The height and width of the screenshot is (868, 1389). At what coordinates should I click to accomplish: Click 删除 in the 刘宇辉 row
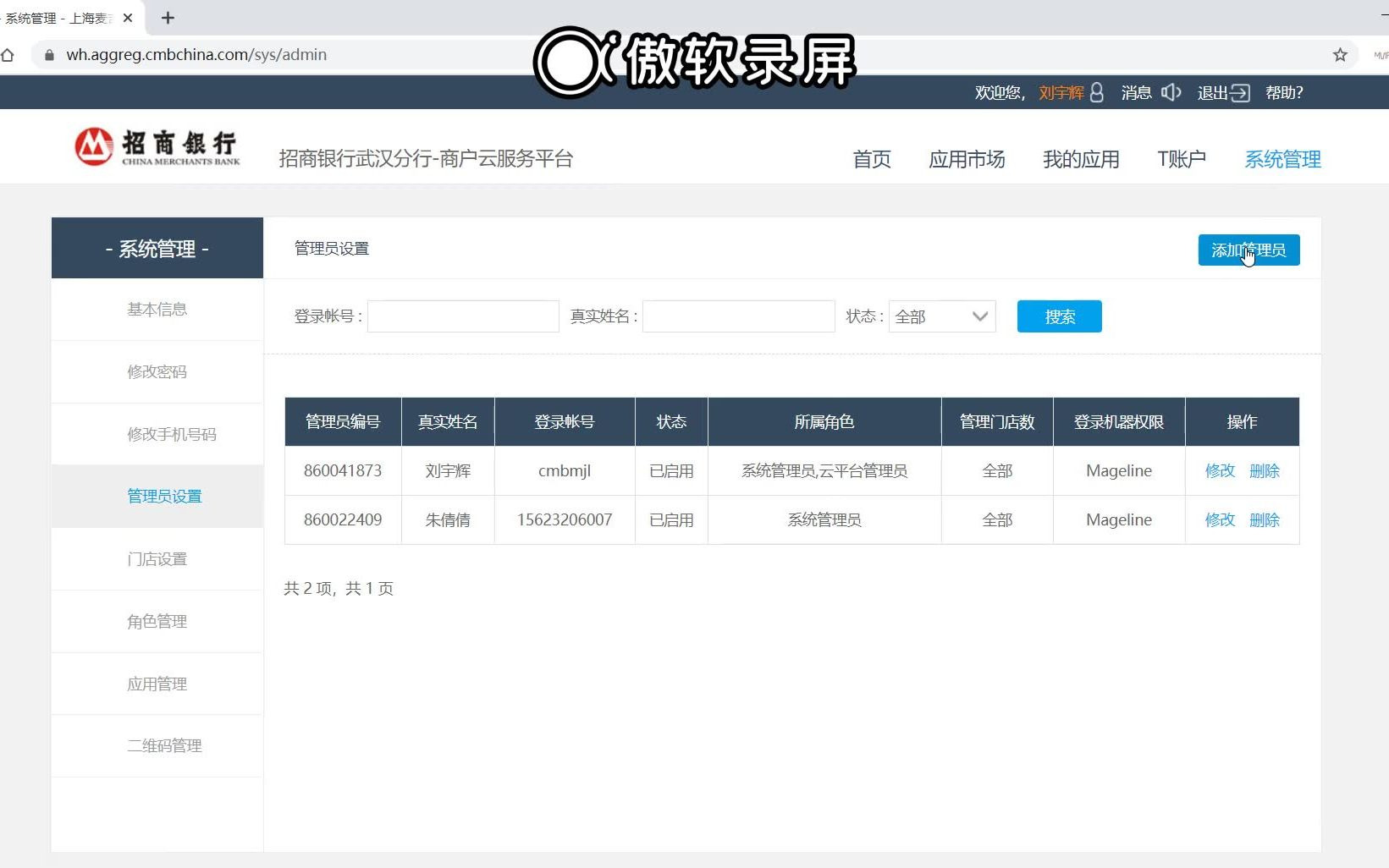coord(1265,471)
